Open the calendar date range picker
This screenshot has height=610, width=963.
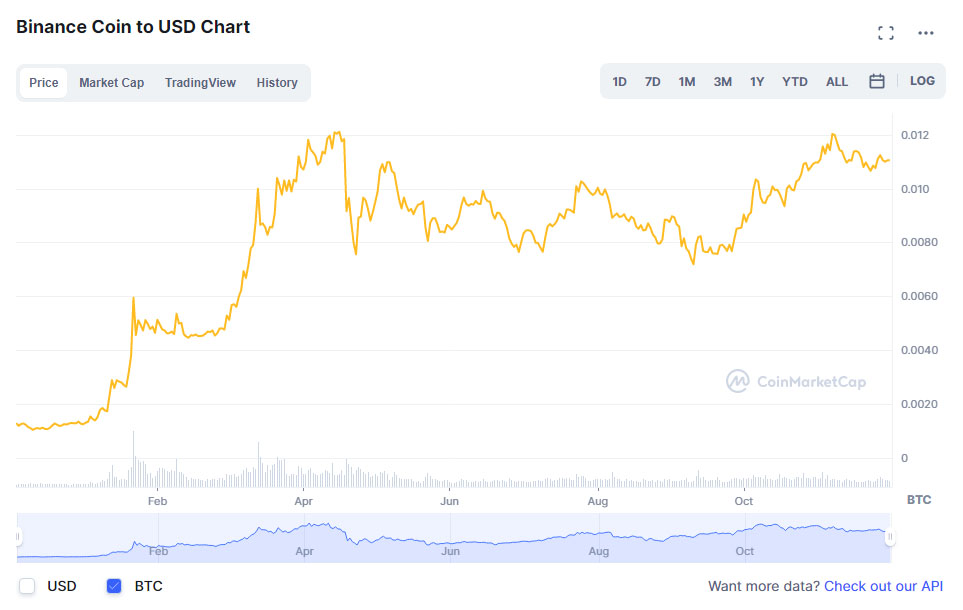click(x=876, y=81)
